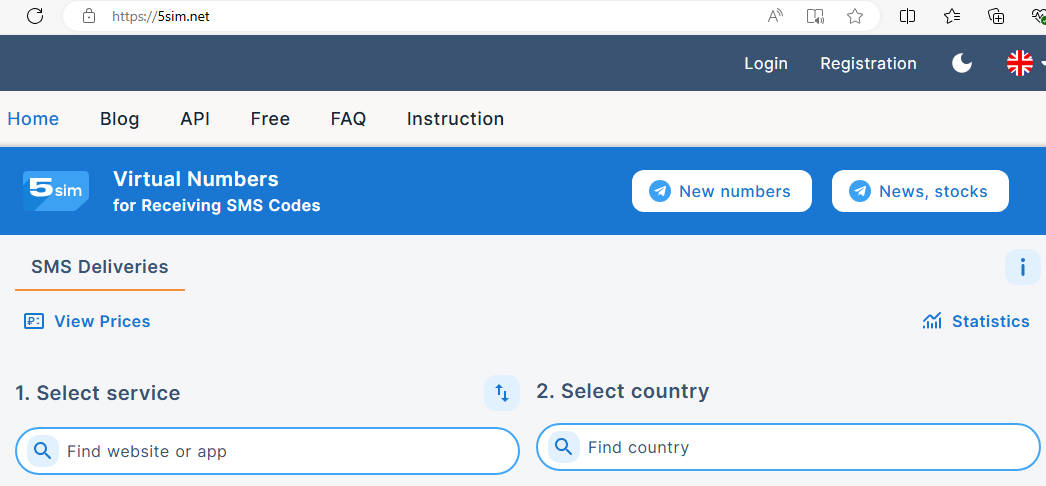This screenshot has height=486, width=1046.
Task: Click the Find country search field
Action: coord(788,447)
